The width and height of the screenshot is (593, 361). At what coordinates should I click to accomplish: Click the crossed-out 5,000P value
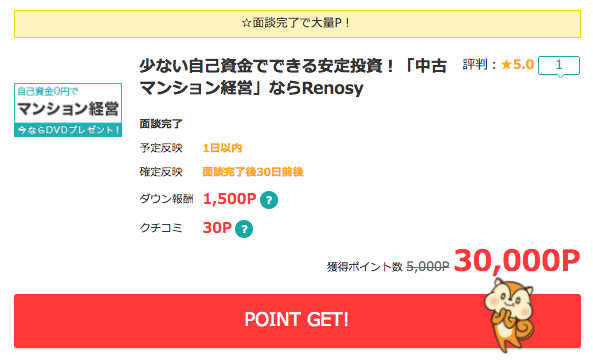coord(427,266)
